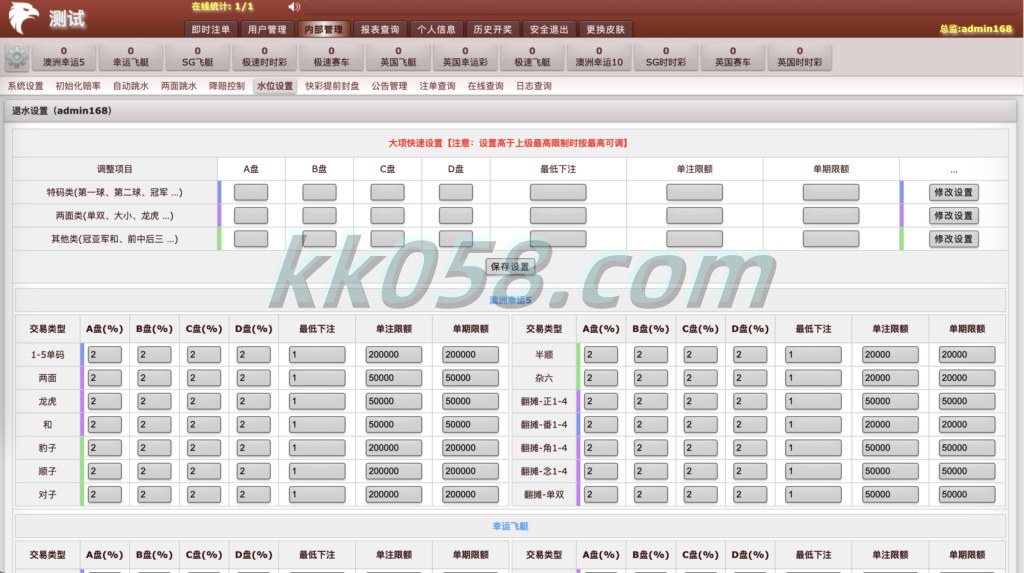Select the 极速飞艇 lottery button
The image size is (1024, 573).
[532, 57]
